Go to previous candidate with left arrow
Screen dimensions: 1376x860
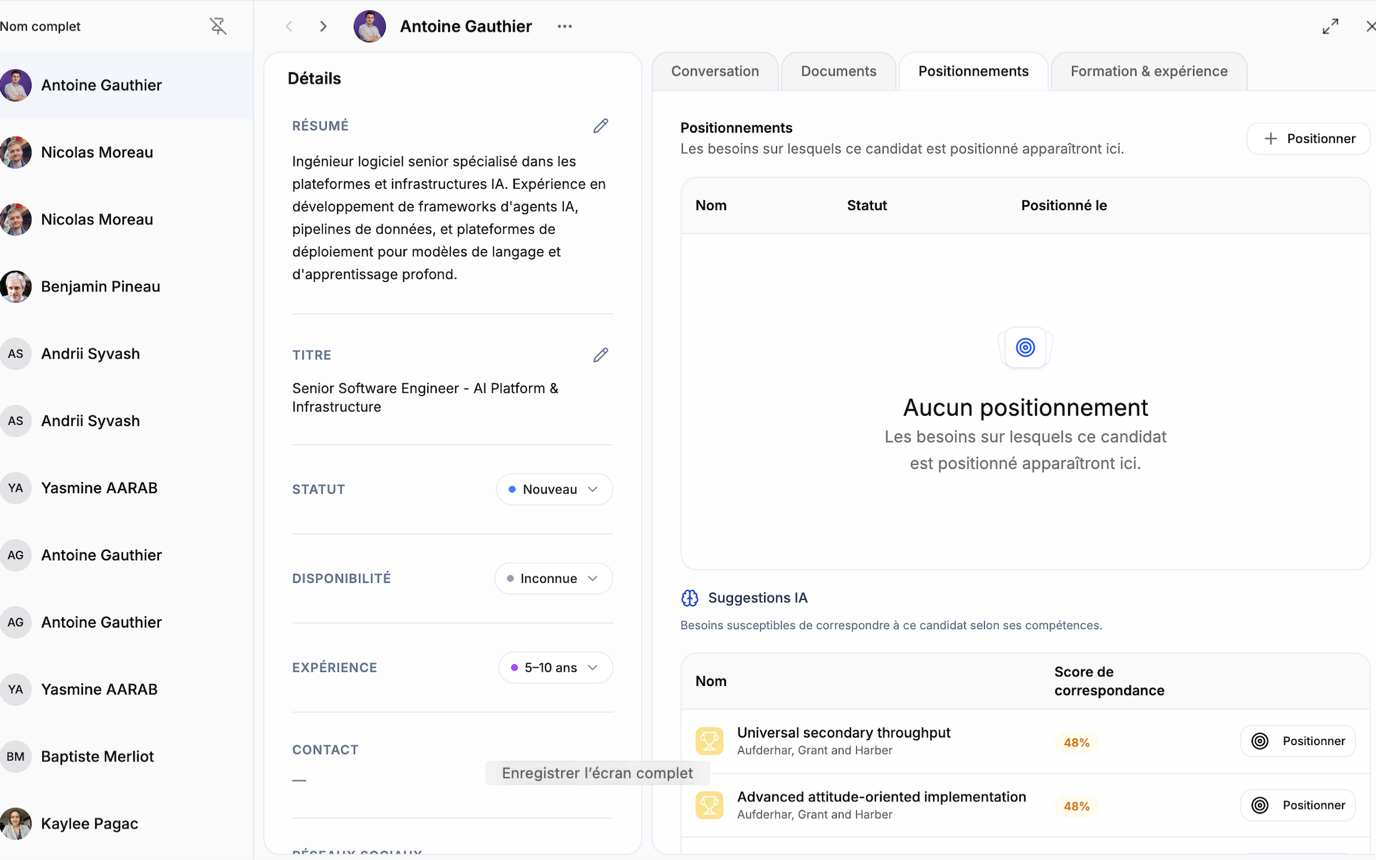289,27
